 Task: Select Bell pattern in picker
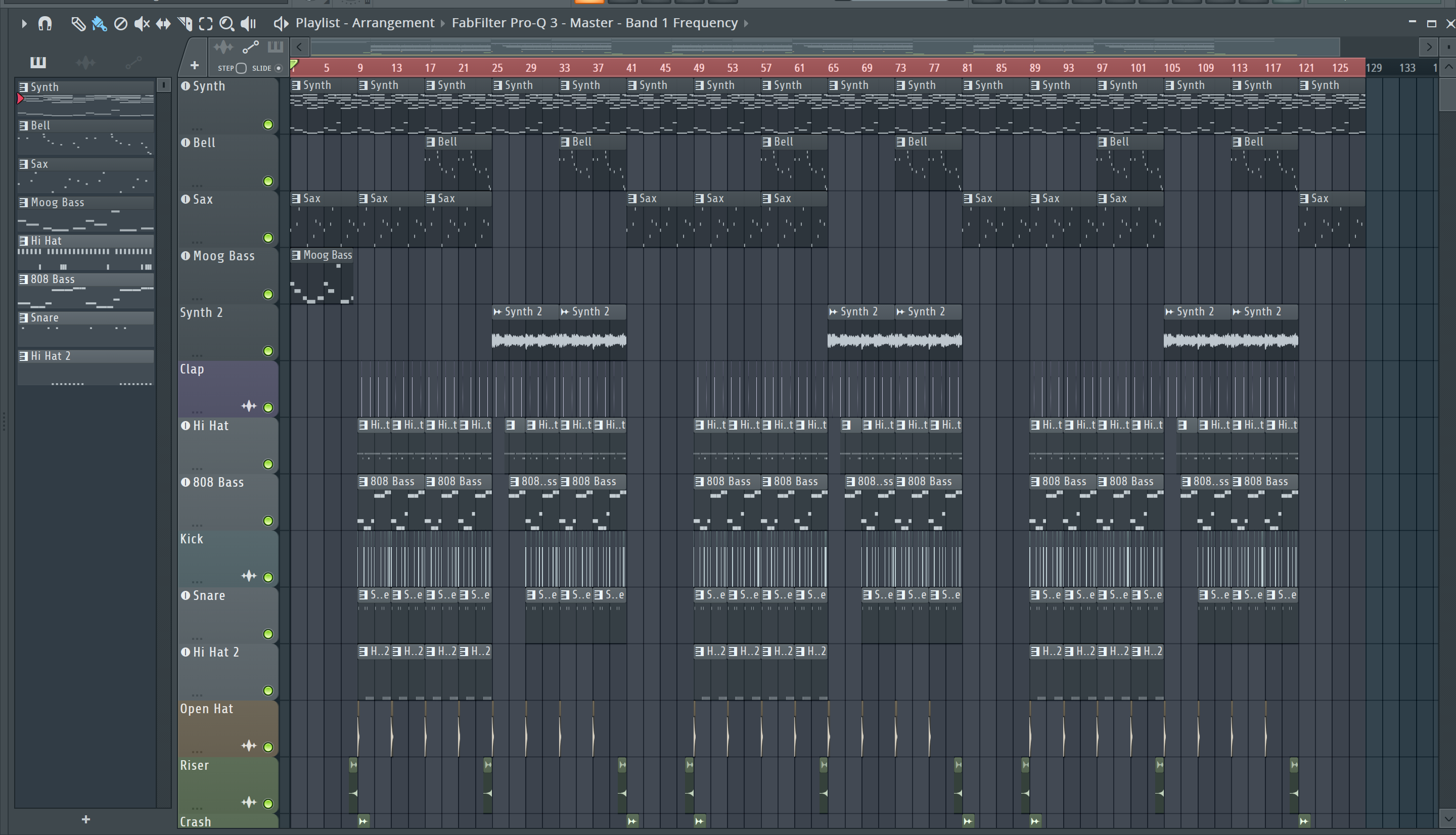(85, 137)
